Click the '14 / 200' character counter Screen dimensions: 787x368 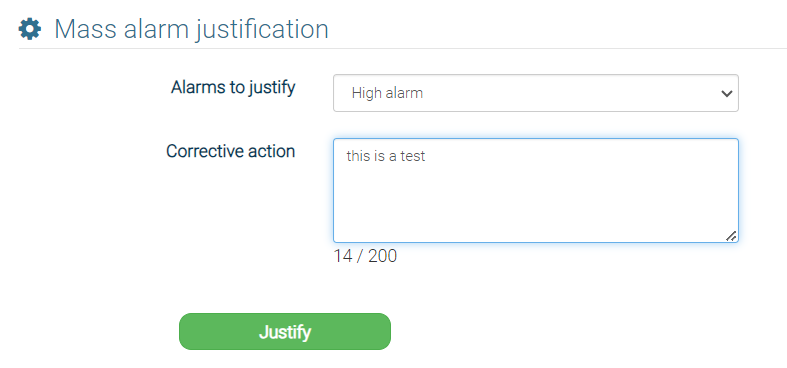(x=365, y=256)
